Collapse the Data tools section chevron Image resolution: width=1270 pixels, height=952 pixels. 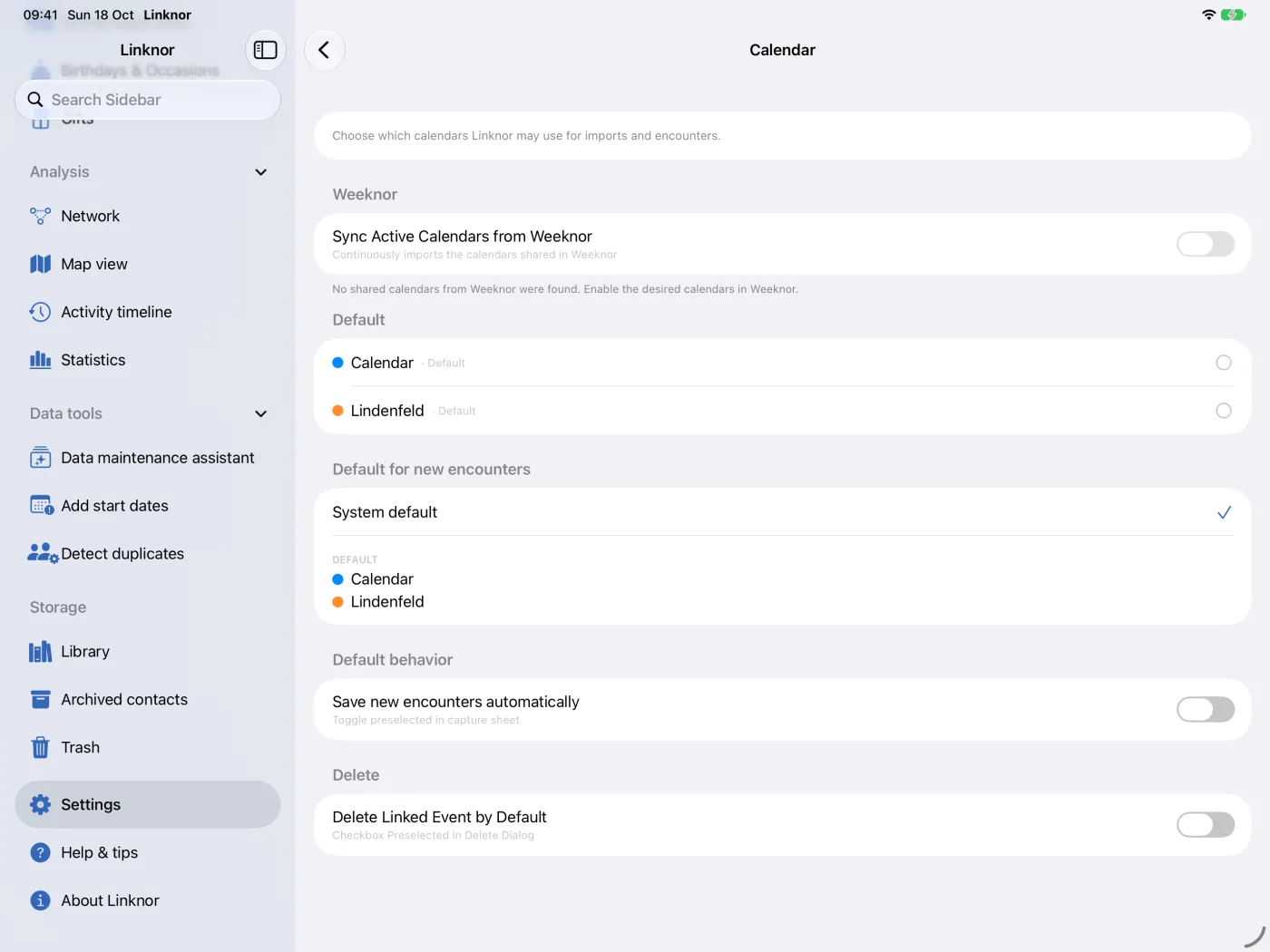[261, 414]
